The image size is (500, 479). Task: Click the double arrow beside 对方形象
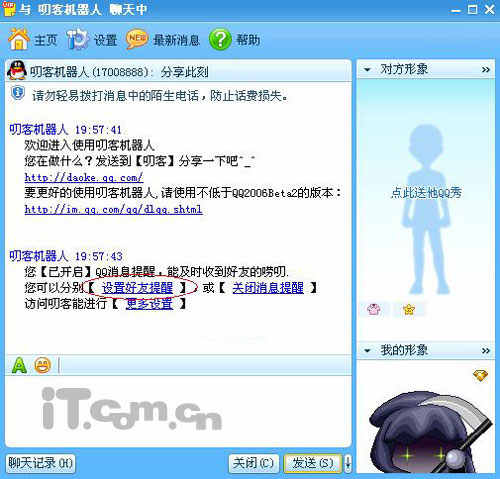pos(486,70)
